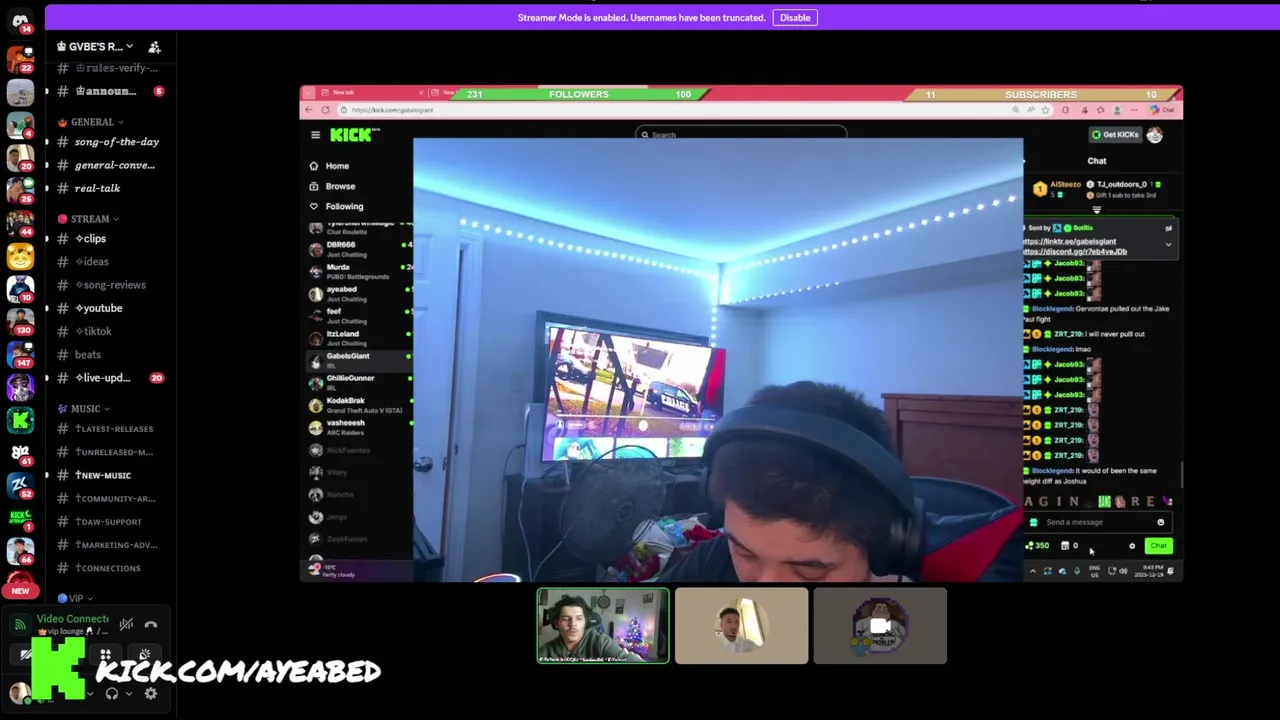Image resolution: width=1280 pixels, height=720 pixels.
Task: Click the KICK logo in shared stream
Action: click(354, 135)
